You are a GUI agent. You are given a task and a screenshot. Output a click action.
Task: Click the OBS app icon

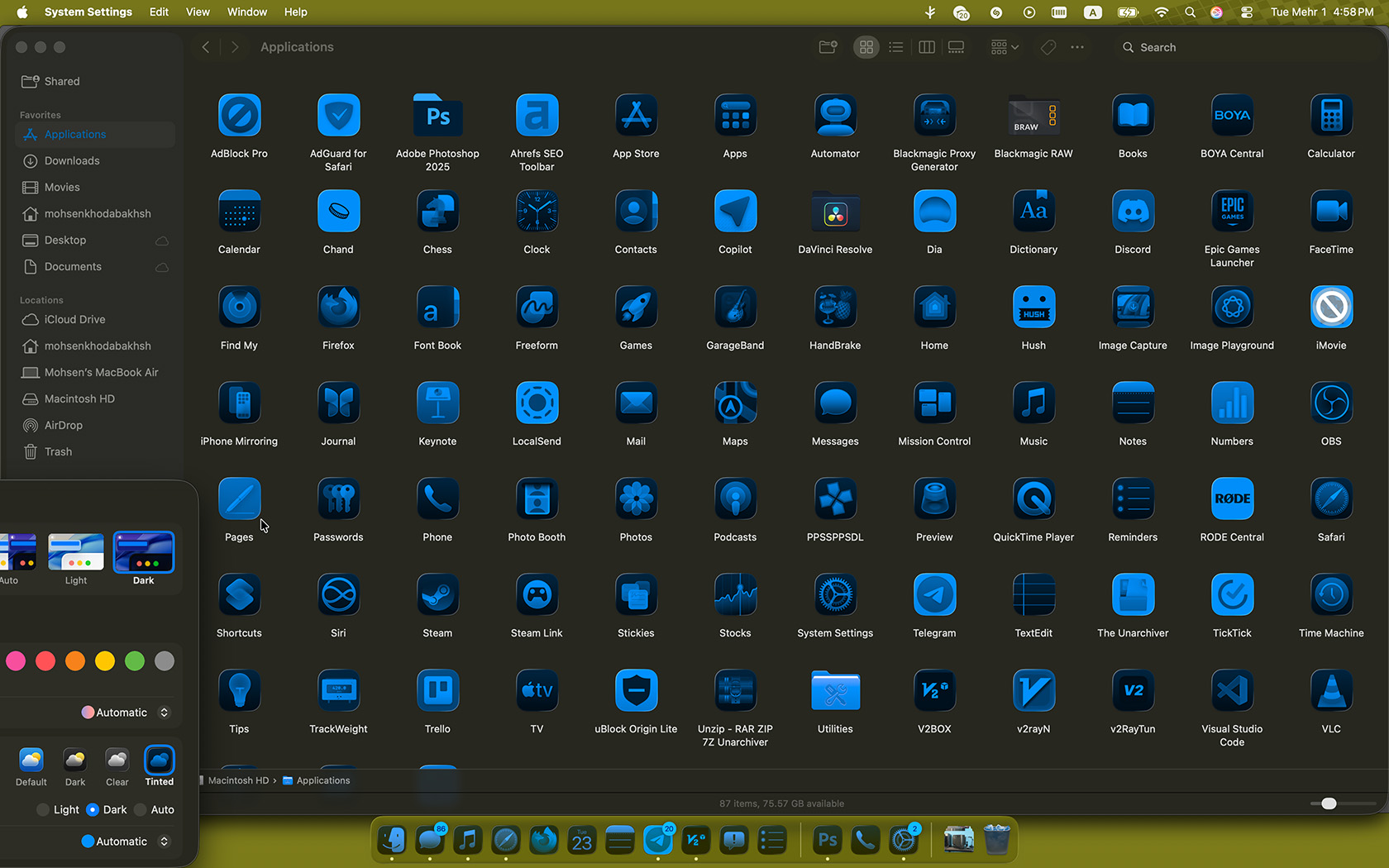click(x=1331, y=403)
